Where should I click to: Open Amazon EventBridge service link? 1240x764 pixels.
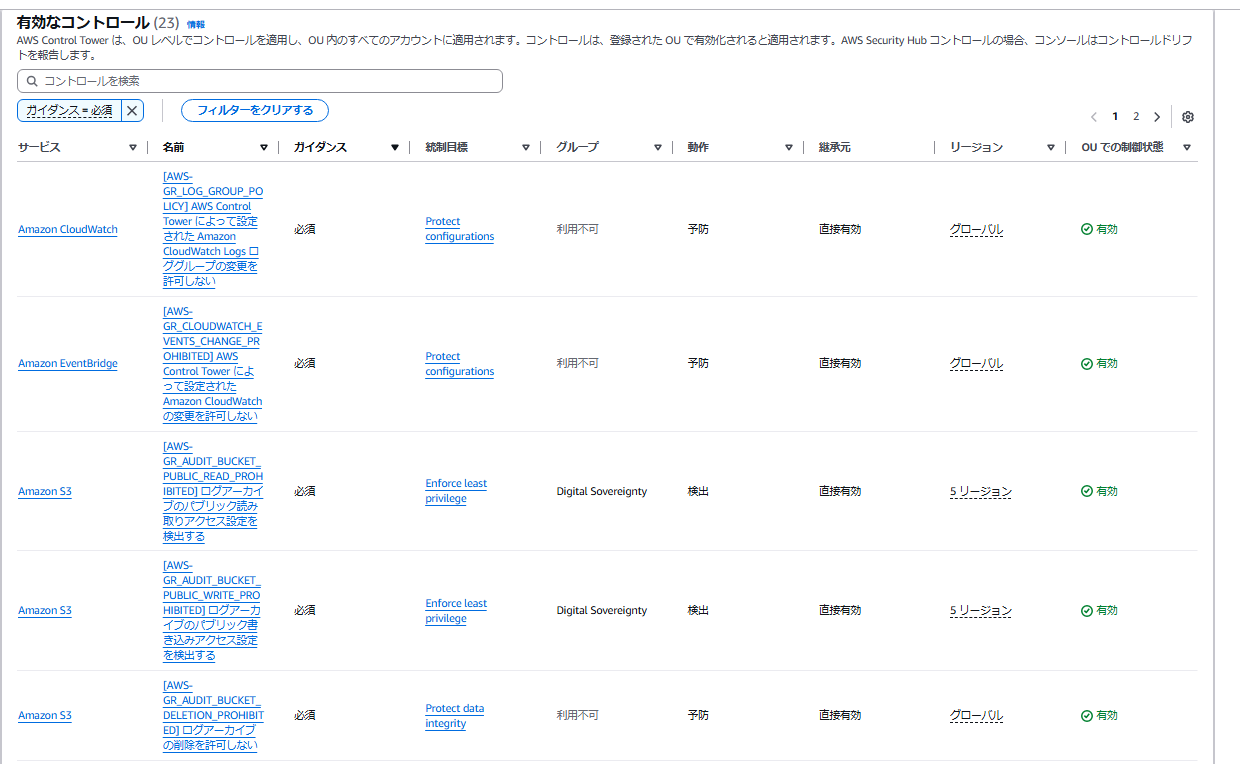click(x=68, y=363)
